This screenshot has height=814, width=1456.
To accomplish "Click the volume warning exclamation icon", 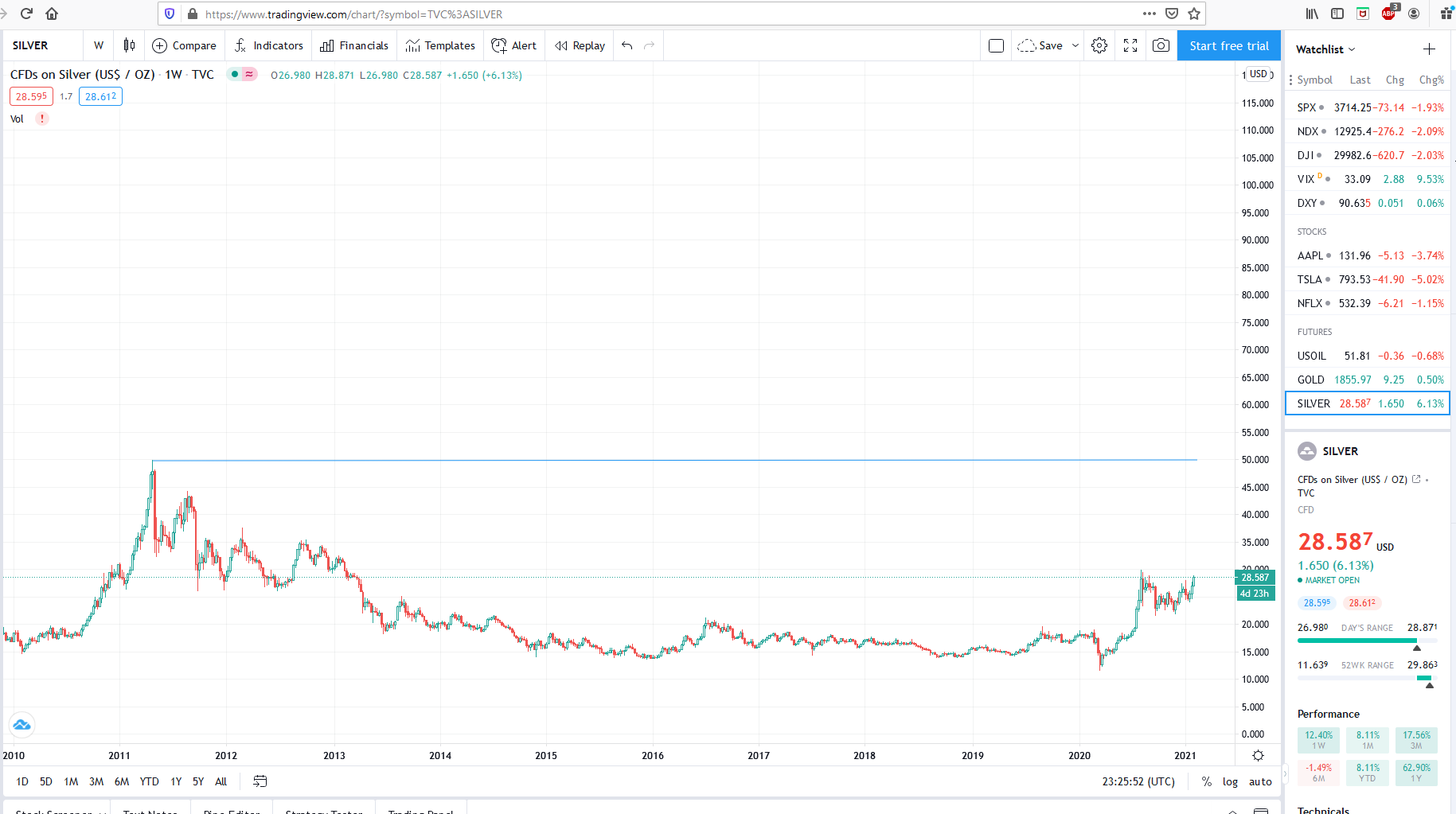I will click(x=42, y=119).
